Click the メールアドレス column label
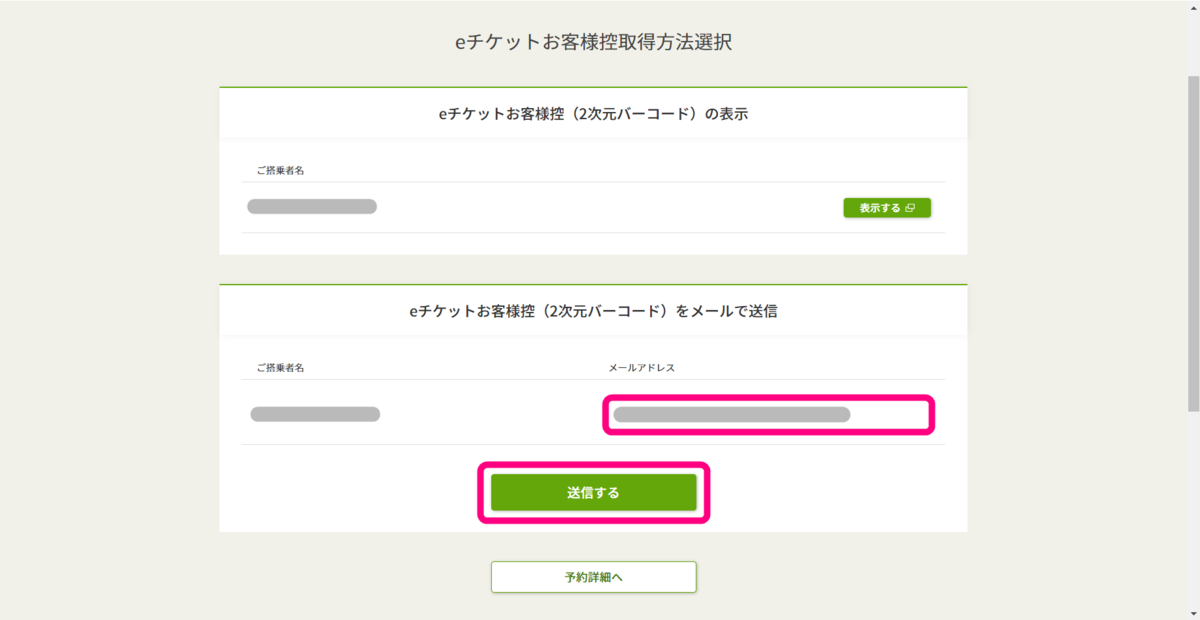The width and height of the screenshot is (1200, 620). click(x=642, y=368)
